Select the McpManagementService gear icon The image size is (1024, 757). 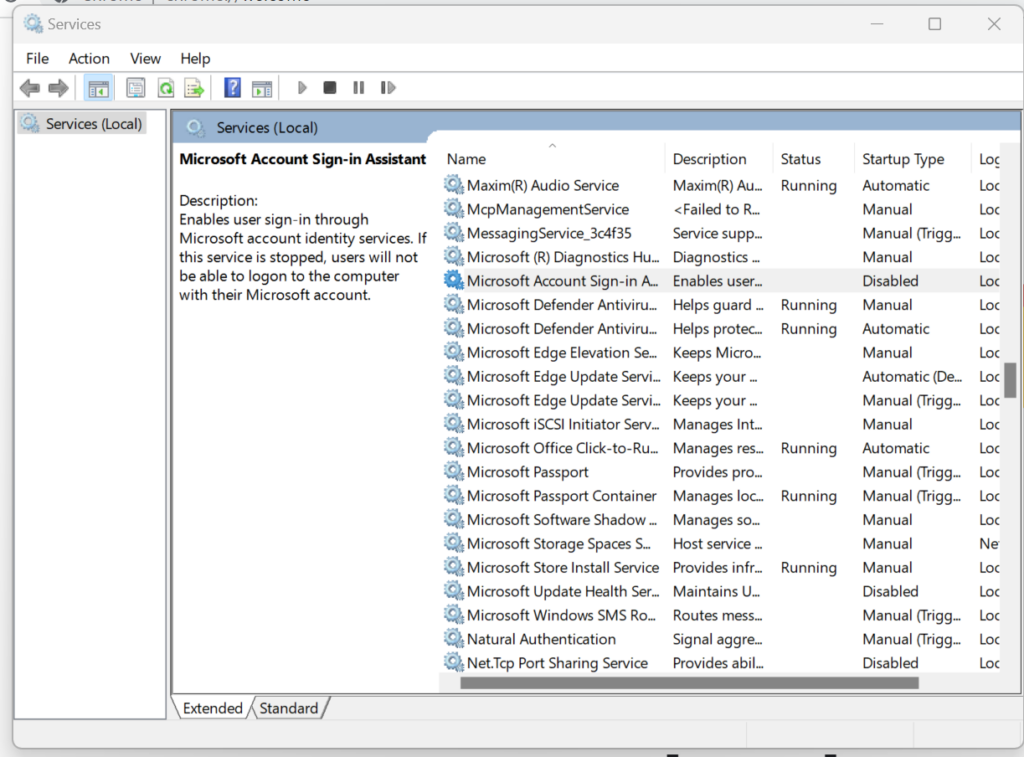tap(454, 208)
